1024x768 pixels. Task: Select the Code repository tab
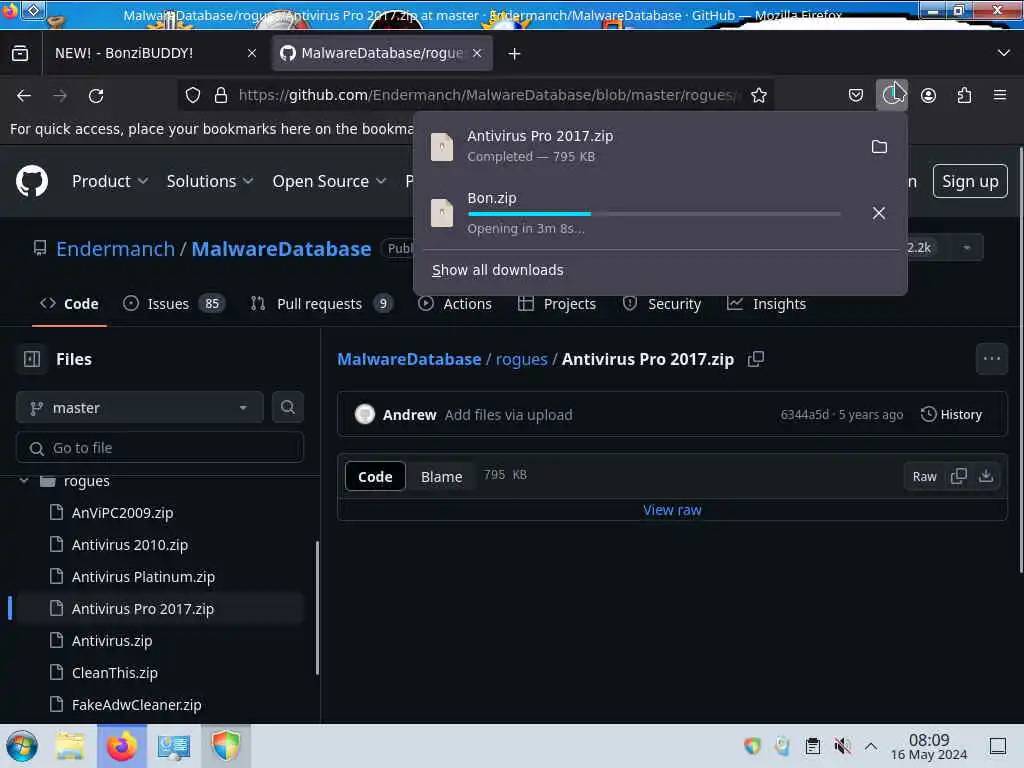point(69,304)
